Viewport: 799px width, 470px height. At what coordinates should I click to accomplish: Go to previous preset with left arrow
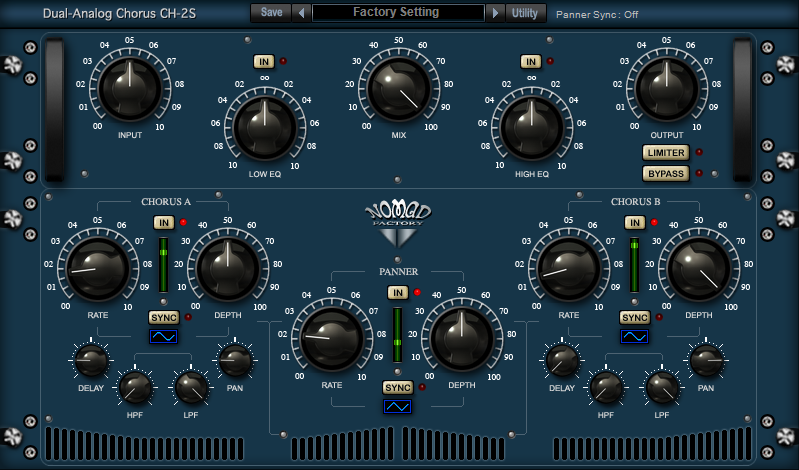301,13
